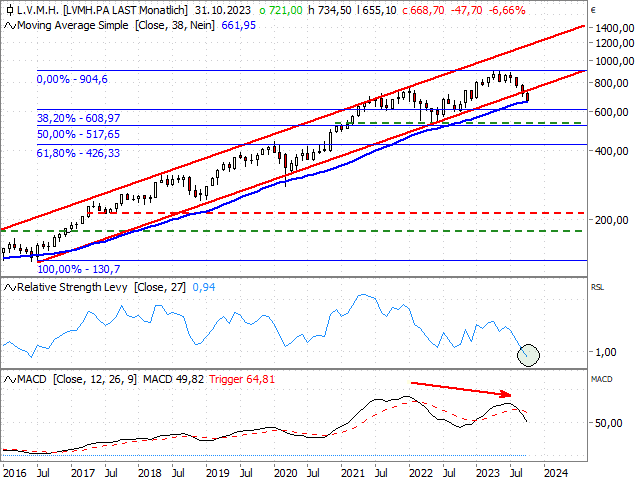The image size is (640, 480).
Task: Click Fibonacci label 0,00% - 904,6
Action: click(72, 79)
